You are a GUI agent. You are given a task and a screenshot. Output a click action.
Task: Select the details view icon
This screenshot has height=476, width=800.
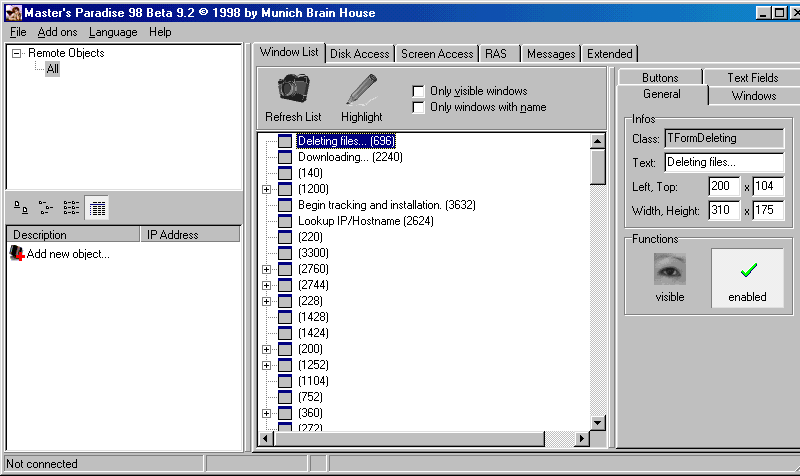point(97,208)
